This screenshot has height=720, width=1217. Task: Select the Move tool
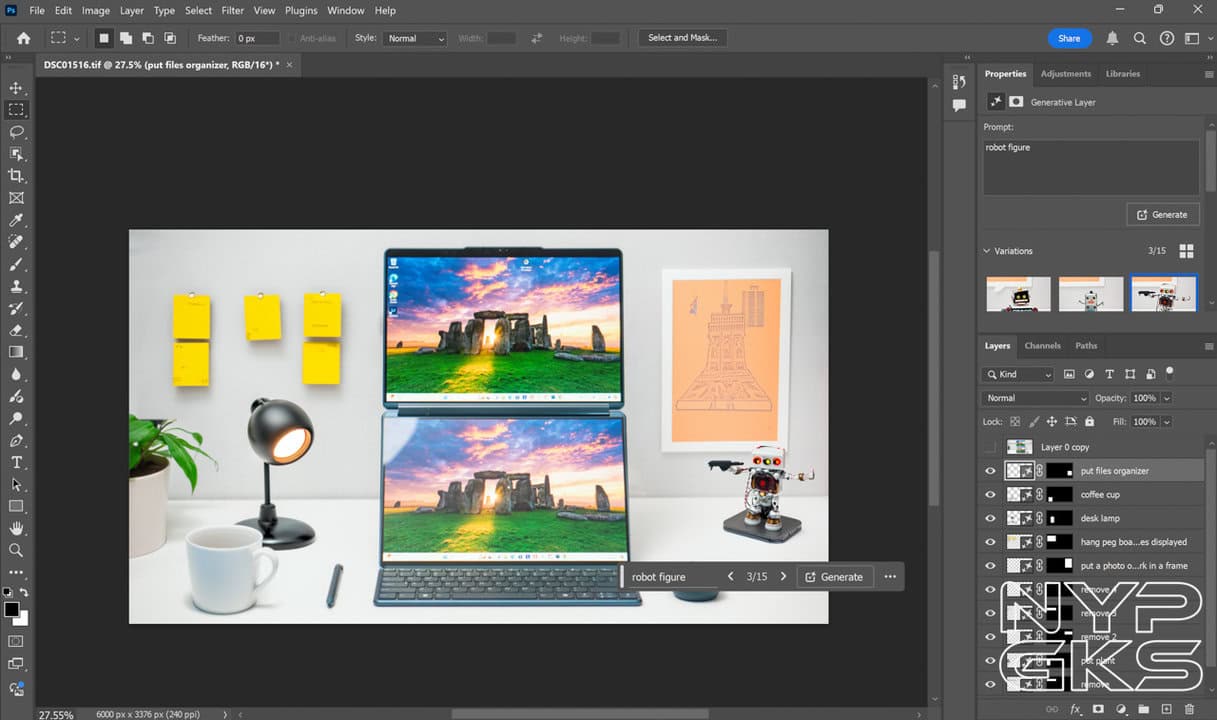pos(16,88)
